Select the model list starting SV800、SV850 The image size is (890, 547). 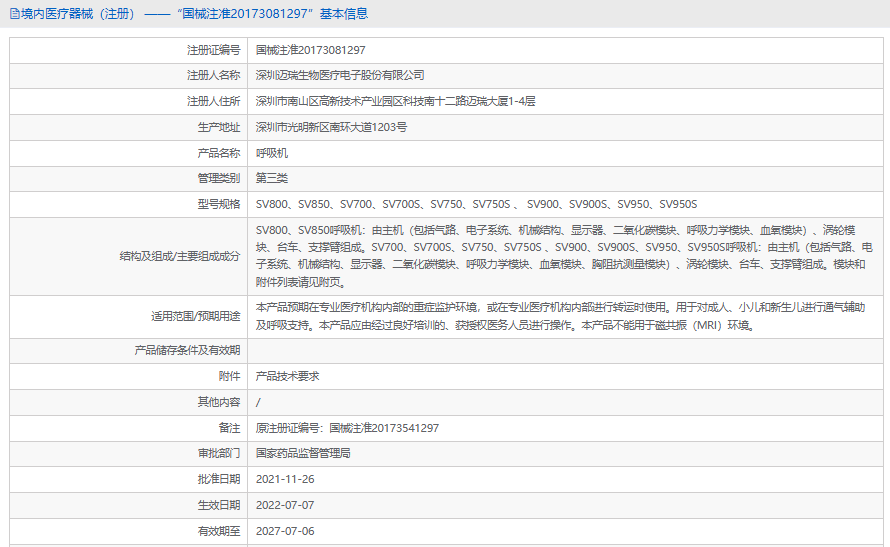click(x=476, y=204)
